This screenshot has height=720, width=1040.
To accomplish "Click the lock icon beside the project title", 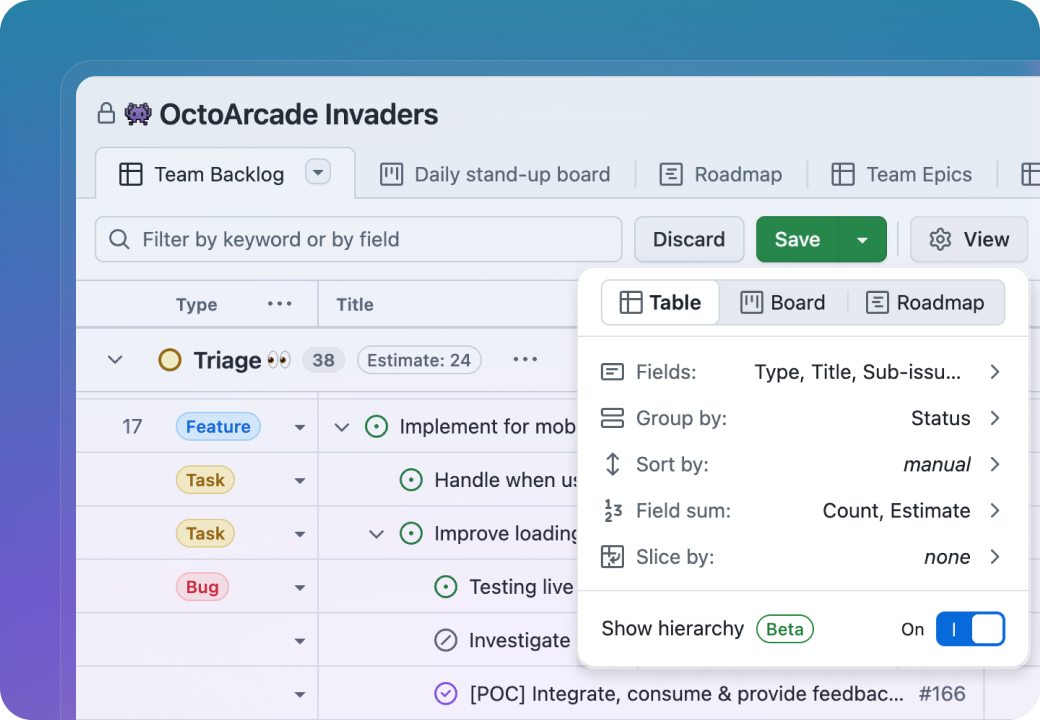I will point(106,114).
